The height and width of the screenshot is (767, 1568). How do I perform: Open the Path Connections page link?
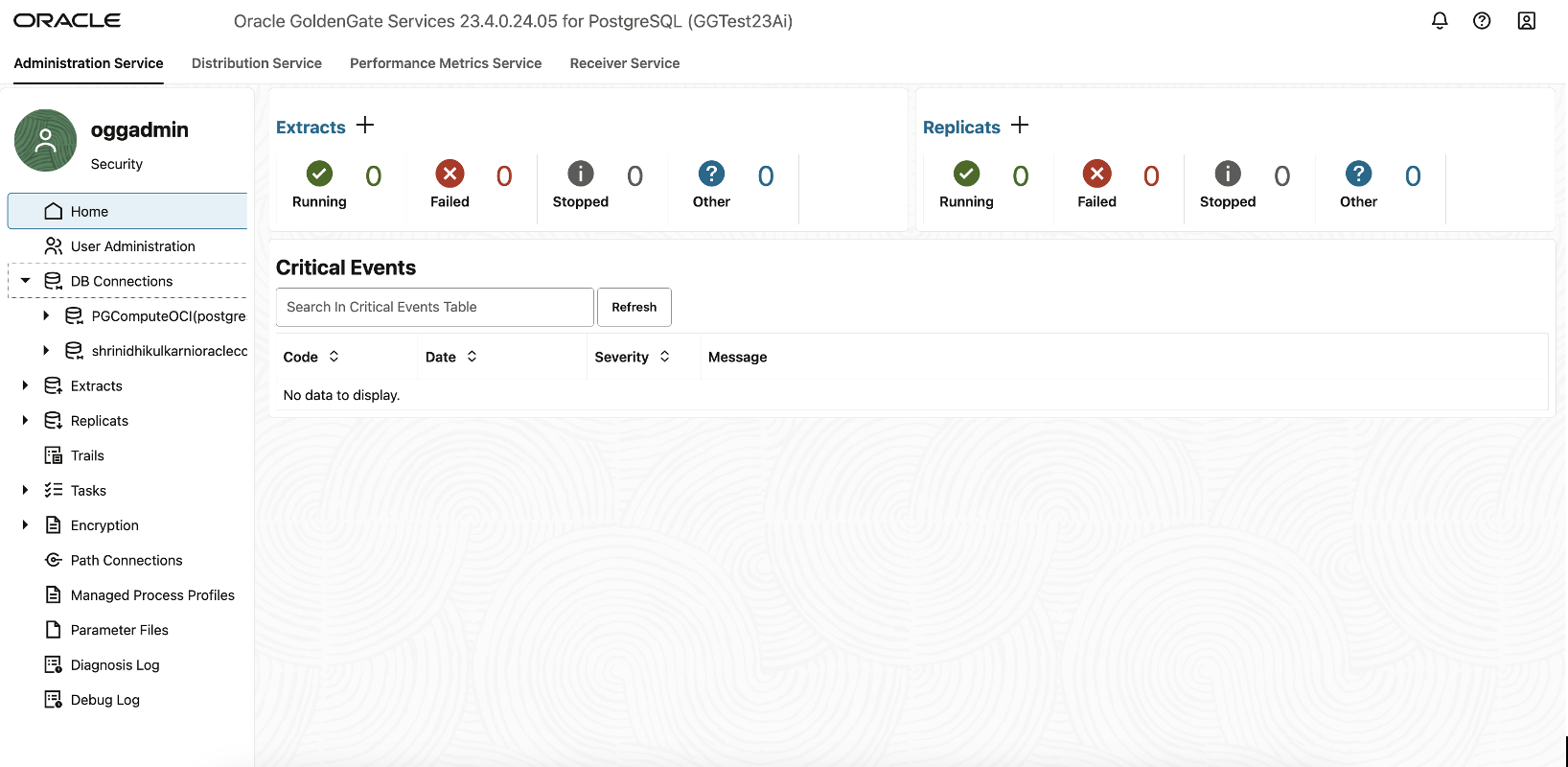127,560
